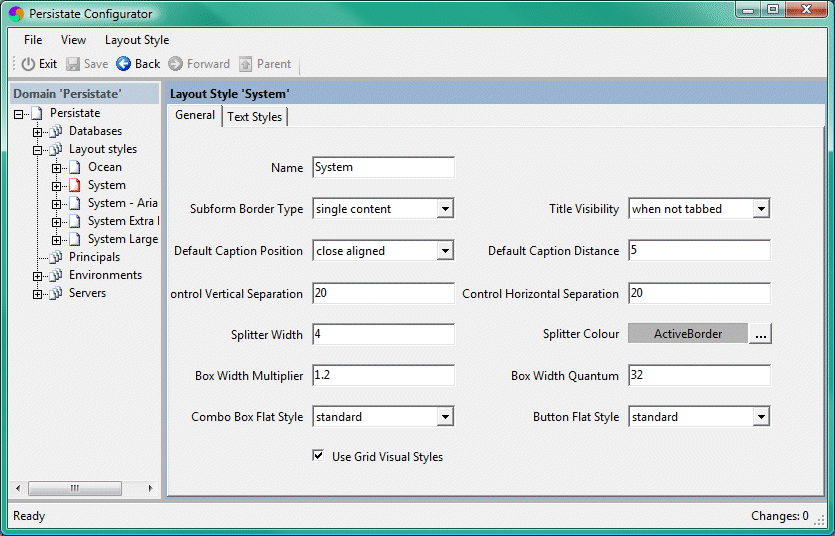Click the Name input field
Image resolution: width=835 pixels, height=536 pixels.
383,167
